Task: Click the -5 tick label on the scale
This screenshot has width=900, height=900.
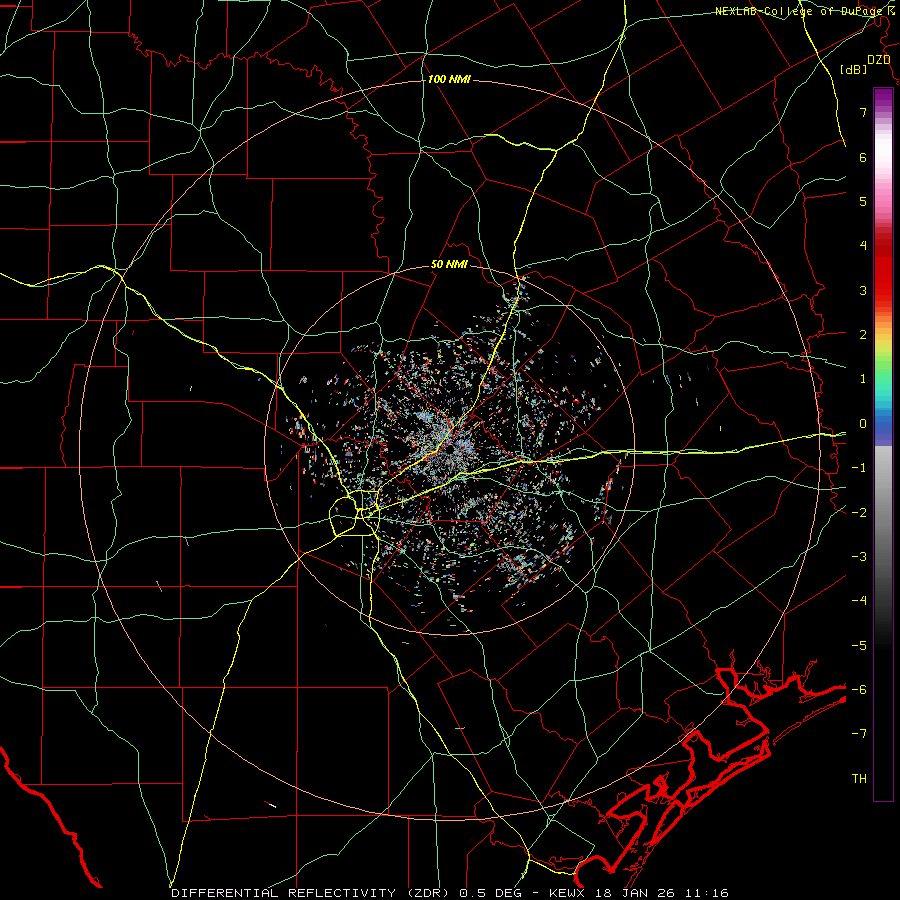Action: click(859, 646)
